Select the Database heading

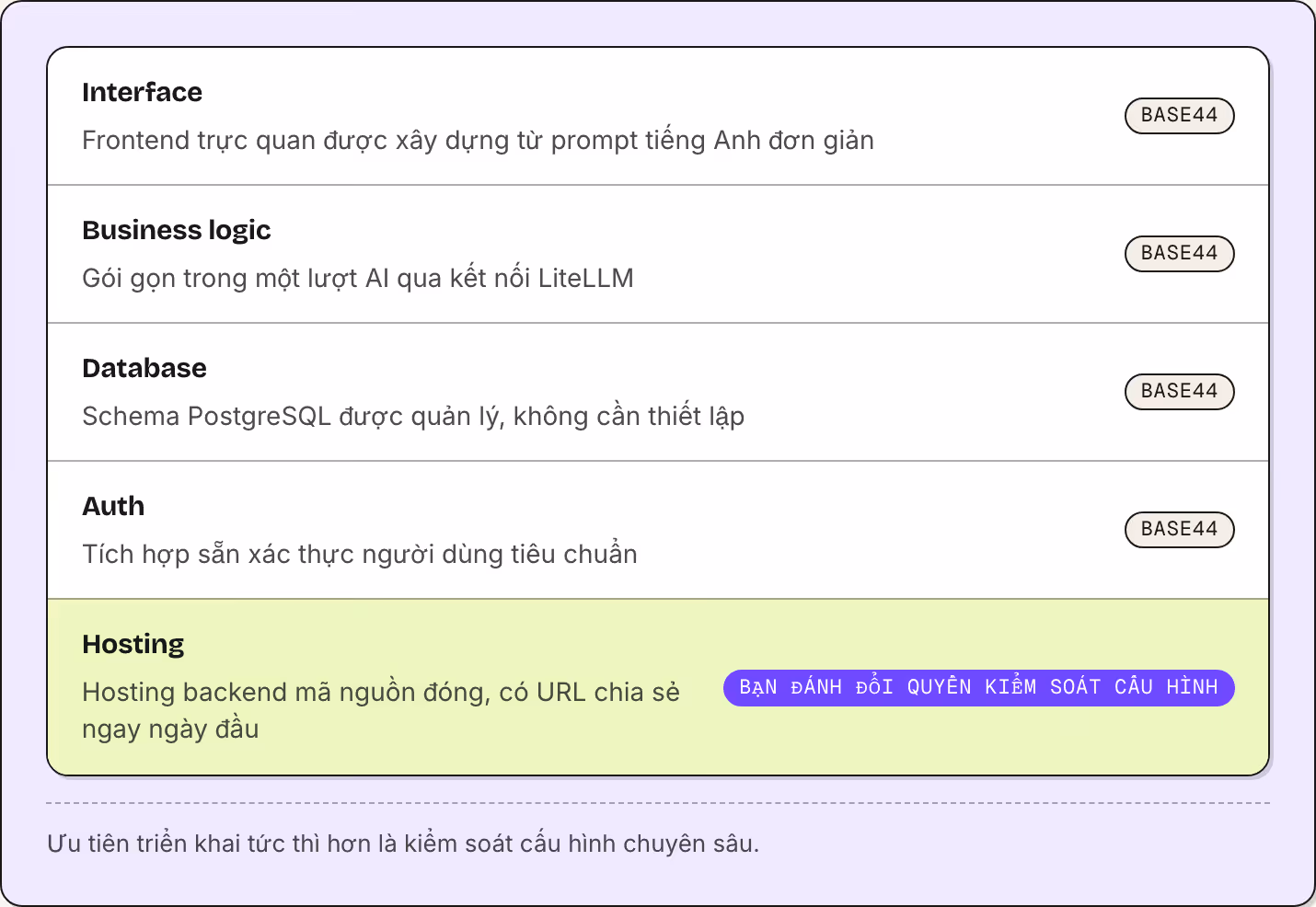point(144,369)
